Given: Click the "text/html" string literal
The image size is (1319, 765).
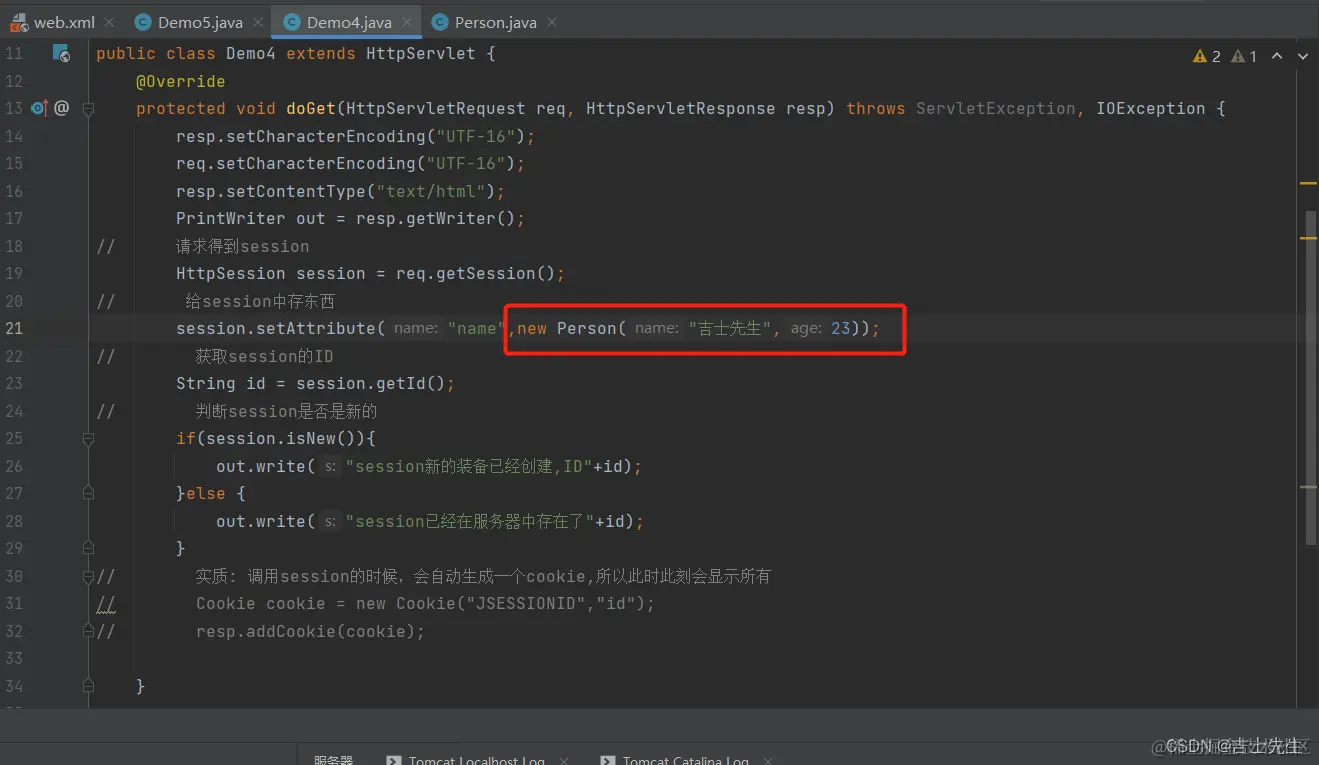Looking at the screenshot, I should tap(431, 191).
